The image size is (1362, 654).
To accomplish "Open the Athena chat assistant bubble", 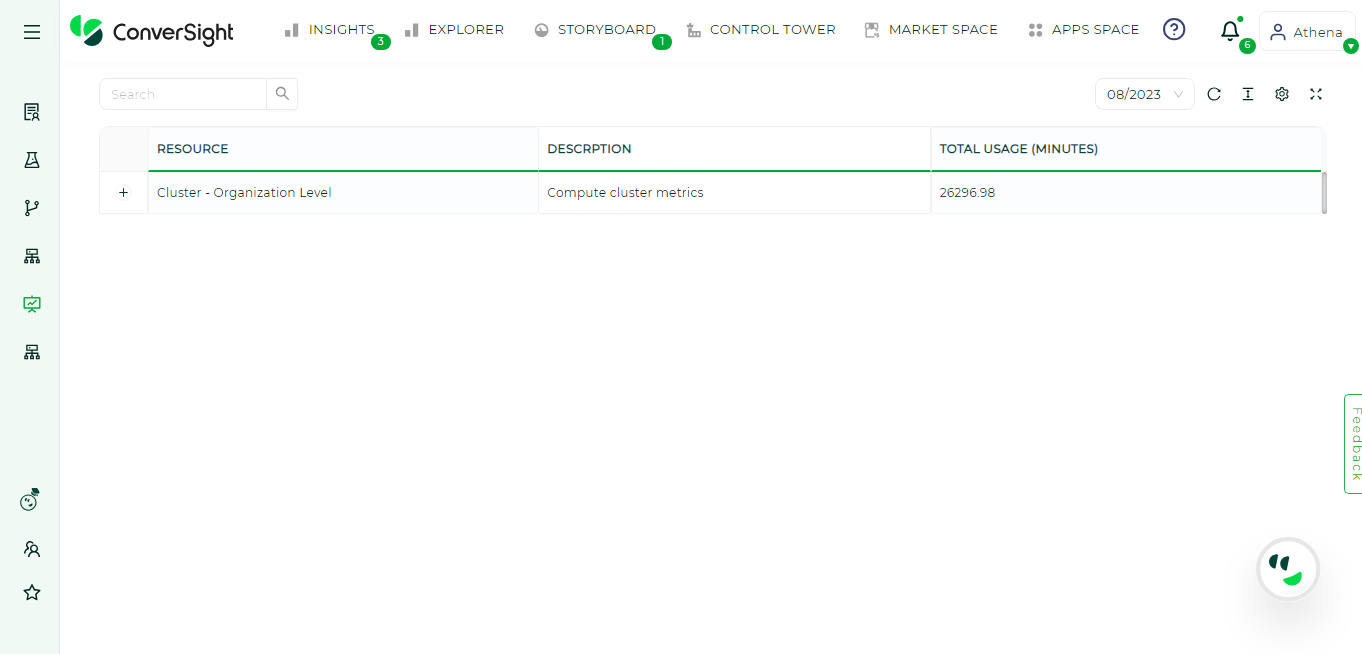I will 1288,569.
